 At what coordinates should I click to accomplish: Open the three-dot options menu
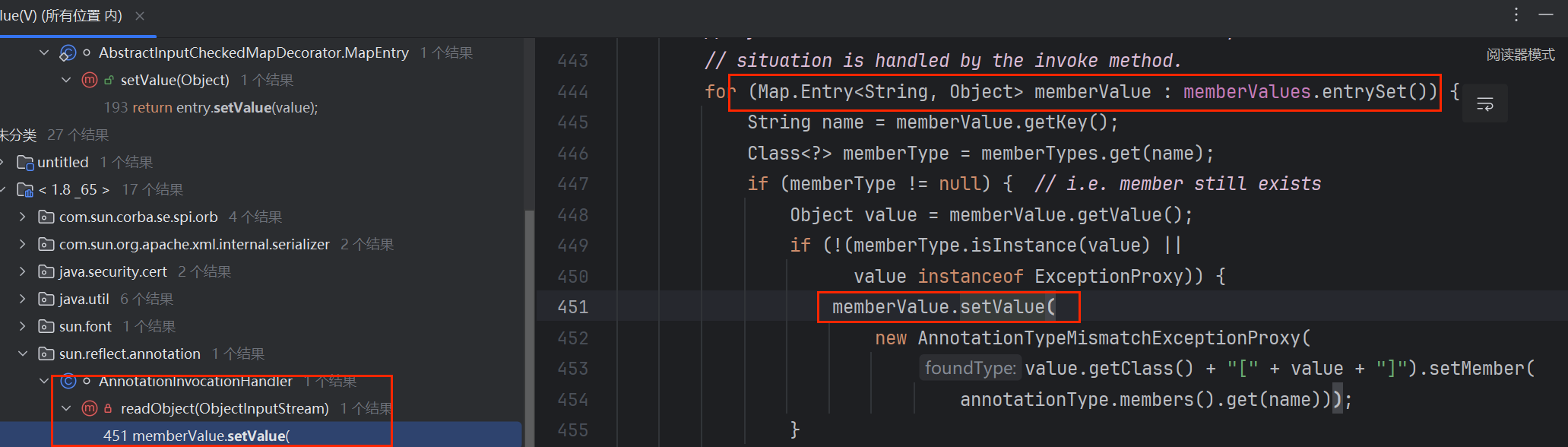click(1516, 14)
